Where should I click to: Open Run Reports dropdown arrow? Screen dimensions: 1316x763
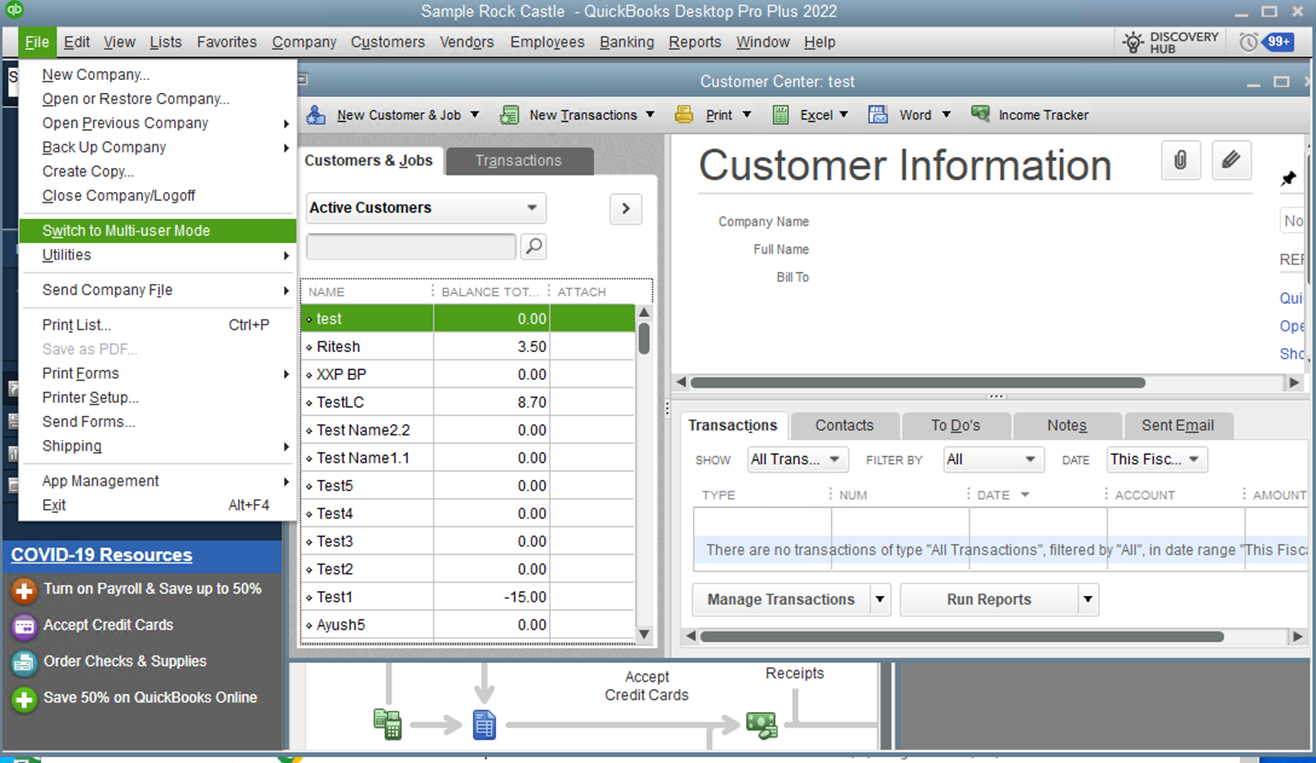(x=1089, y=600)
